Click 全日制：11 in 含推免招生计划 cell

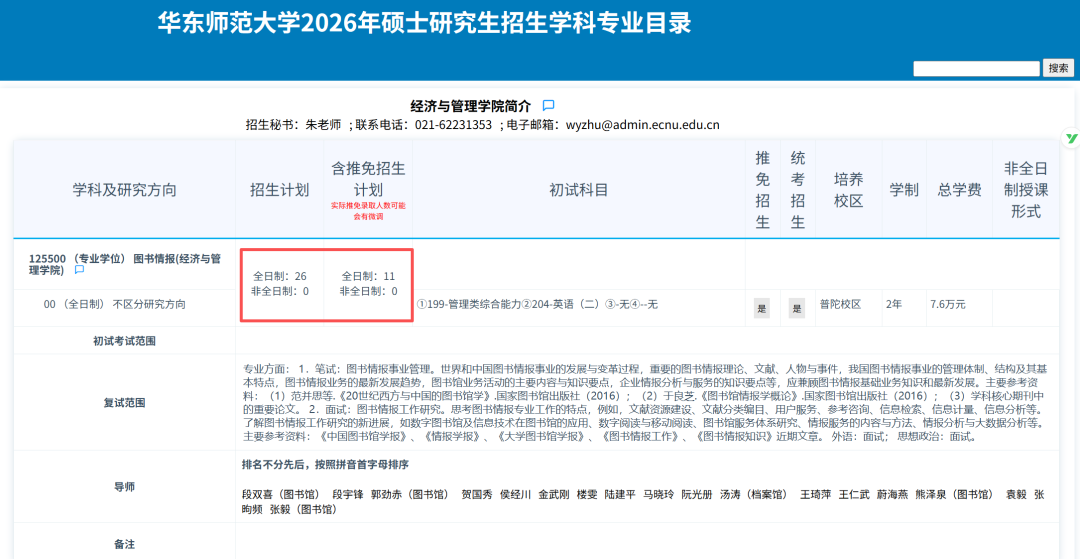pyautogui.click(x=368, y=276)
